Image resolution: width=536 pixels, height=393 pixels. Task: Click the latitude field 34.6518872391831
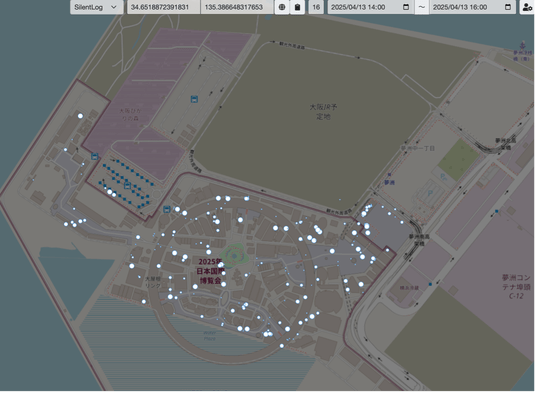point(163,7)
